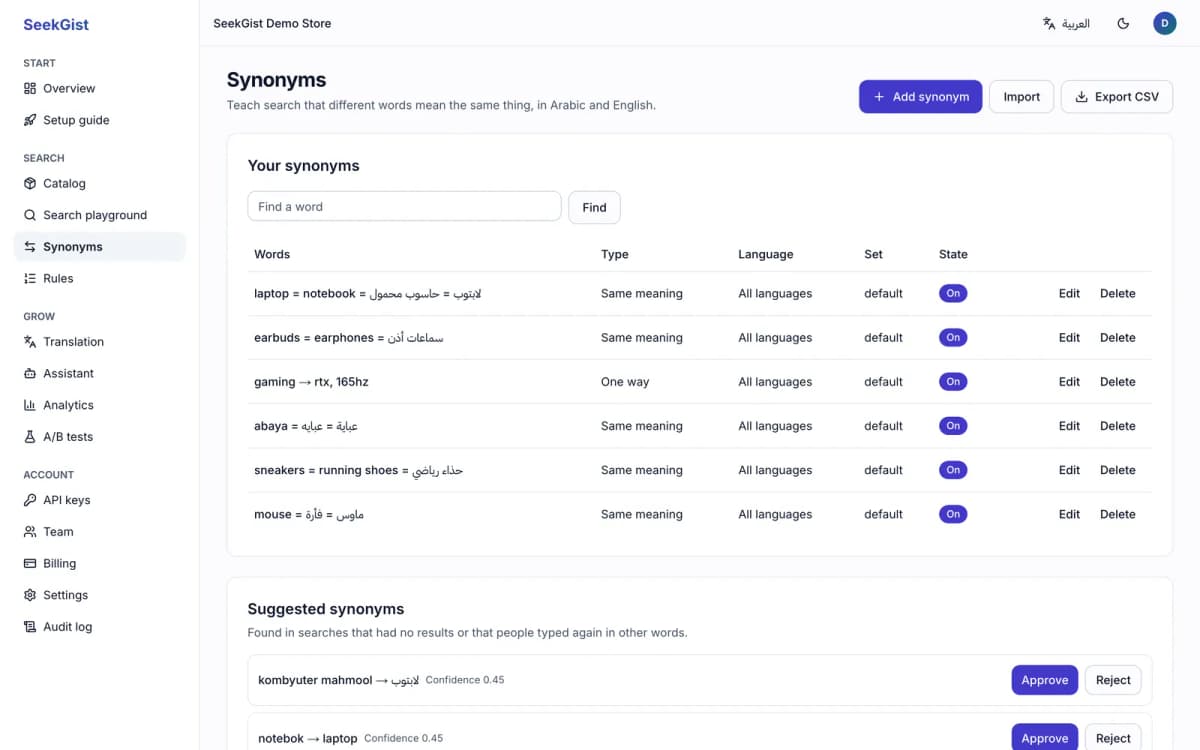Toggle the mouse synonym On switch

pos(953,514)
